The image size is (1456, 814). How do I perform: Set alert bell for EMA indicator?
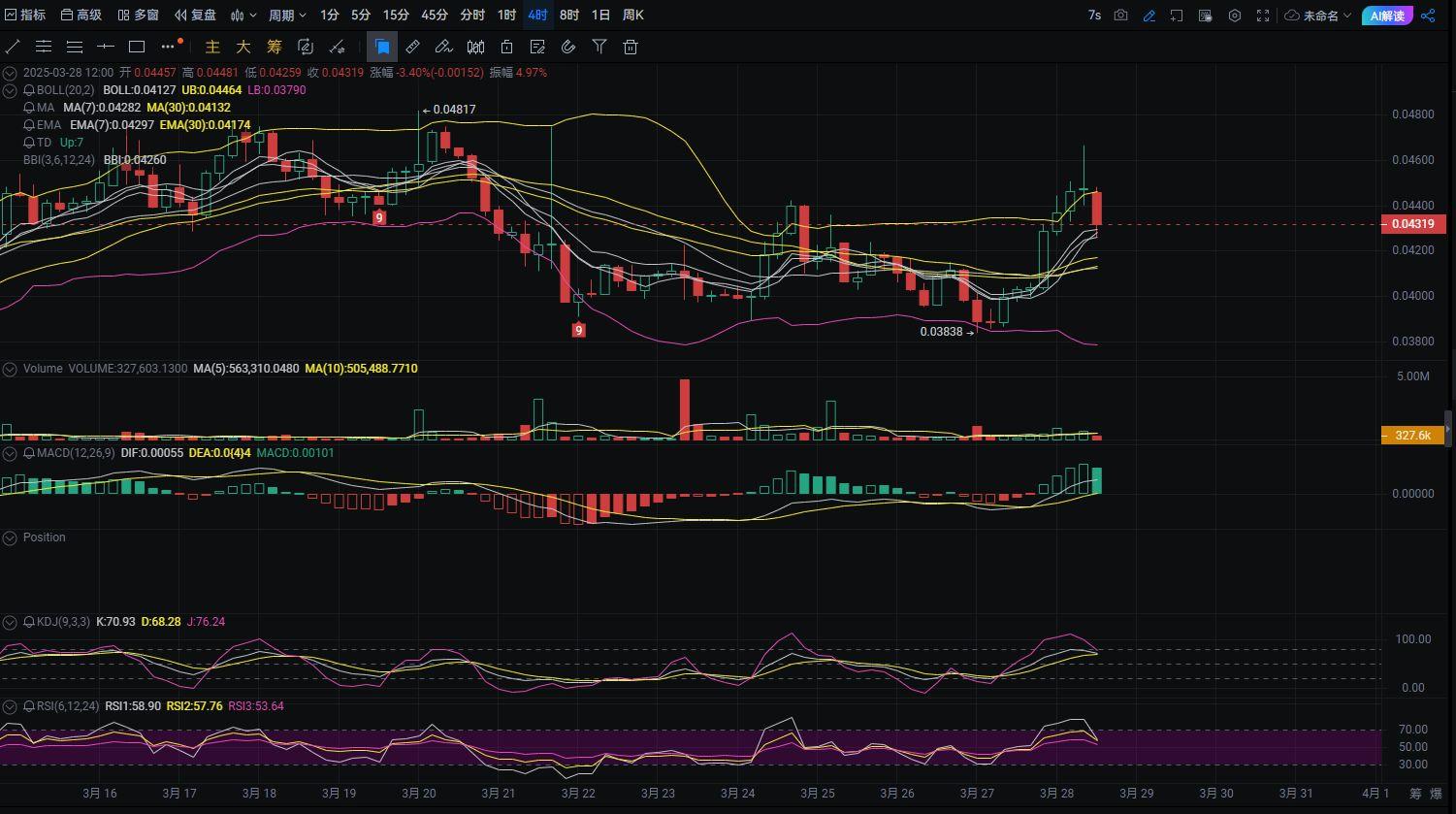(x=29, y=125)
